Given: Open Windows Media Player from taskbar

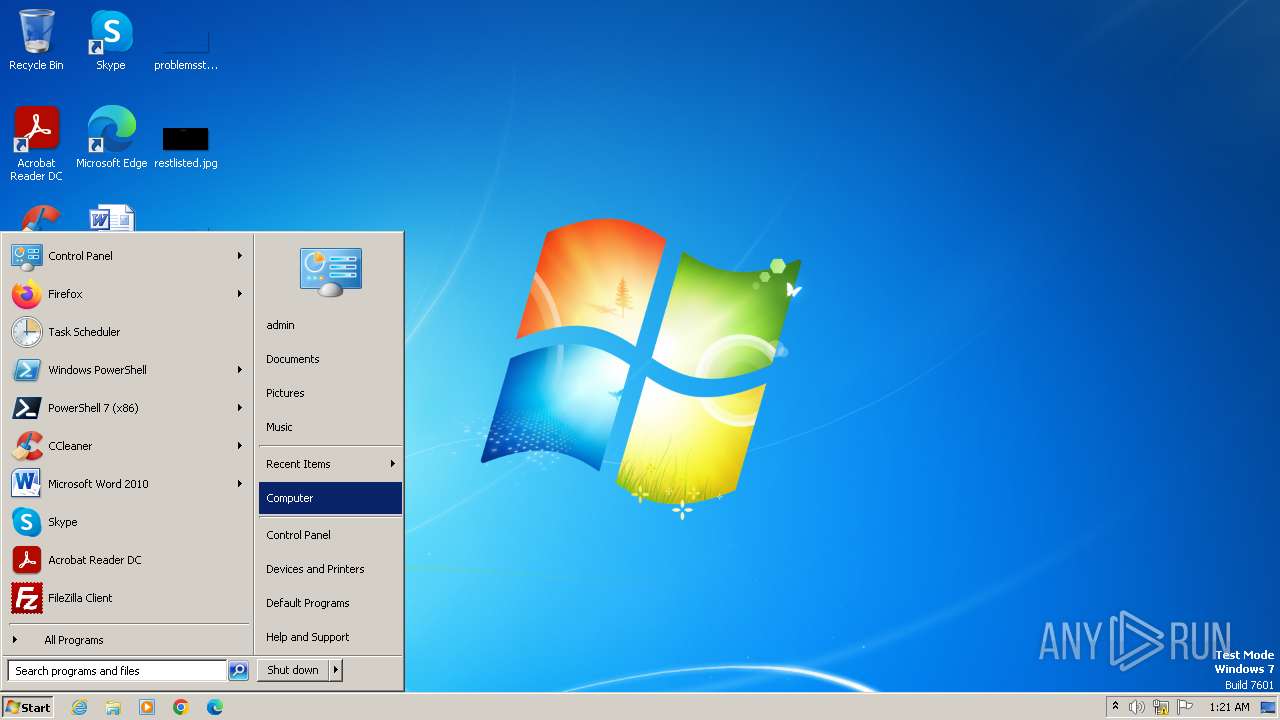Looking at the screenshot, I should pyautogui.click(x=147, y=707).
